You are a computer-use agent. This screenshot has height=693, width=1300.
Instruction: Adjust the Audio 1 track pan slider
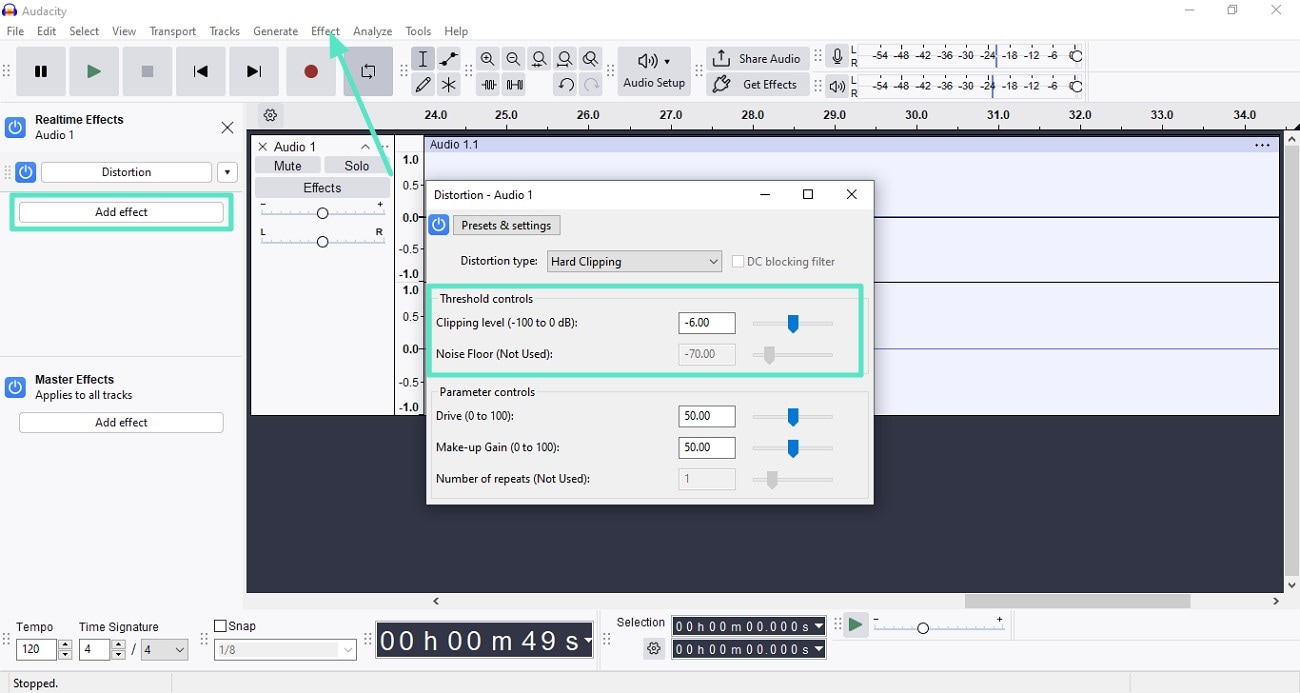(322, 241)
